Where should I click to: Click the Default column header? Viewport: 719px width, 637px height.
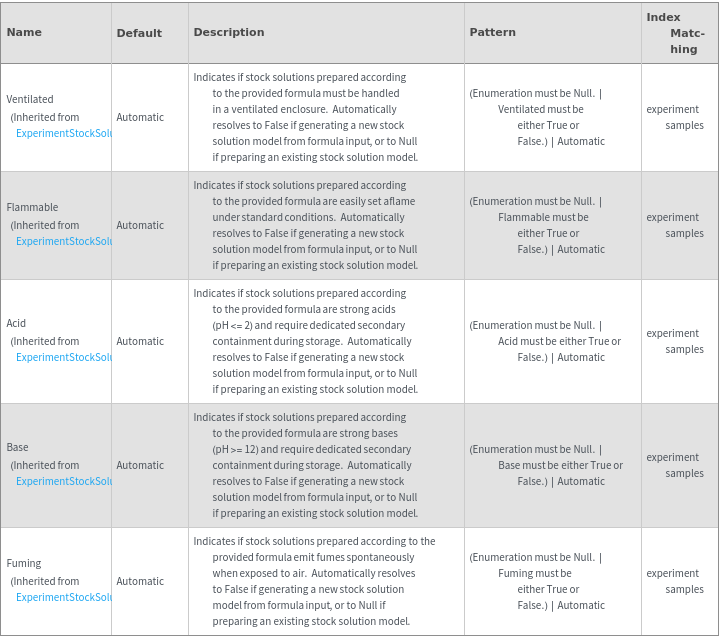(x=139, y=33)
